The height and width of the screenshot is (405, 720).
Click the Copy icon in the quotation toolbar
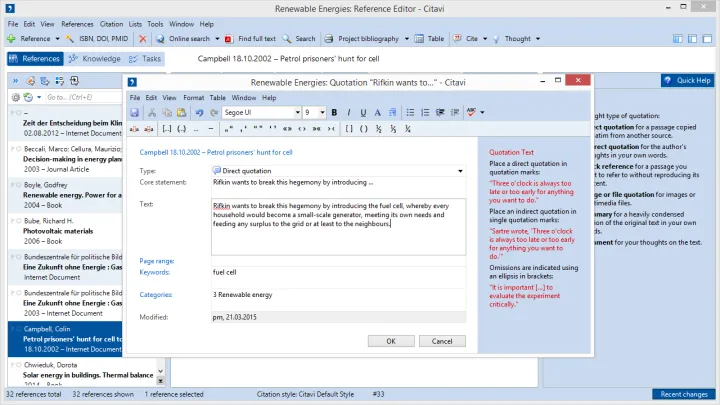coord(167,112)
